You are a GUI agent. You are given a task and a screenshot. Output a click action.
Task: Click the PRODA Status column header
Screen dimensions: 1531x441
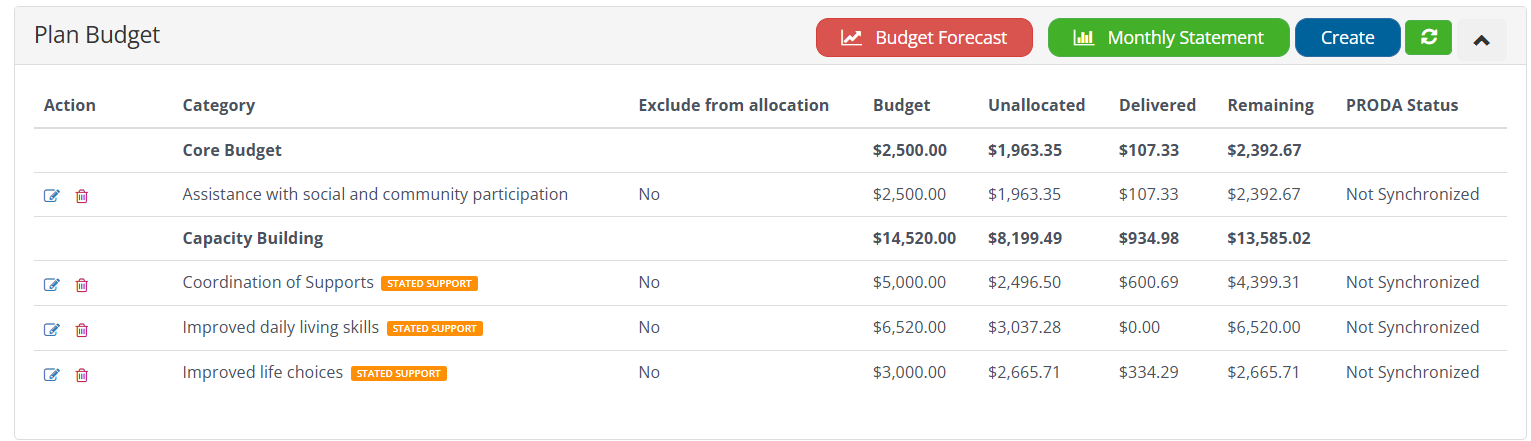point(1402,105)
